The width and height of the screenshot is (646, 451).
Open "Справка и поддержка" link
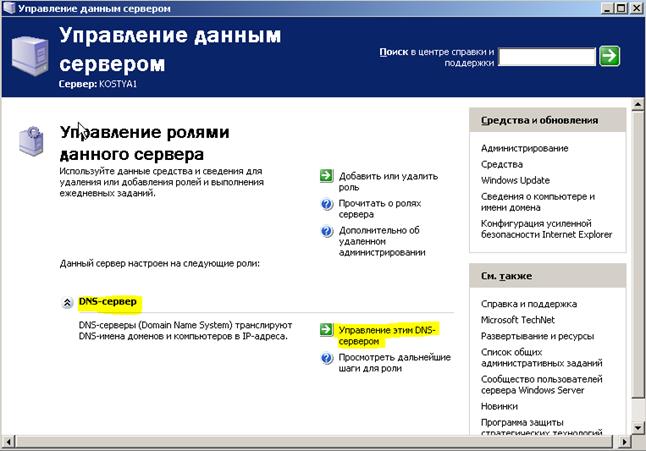pos(529,304)
